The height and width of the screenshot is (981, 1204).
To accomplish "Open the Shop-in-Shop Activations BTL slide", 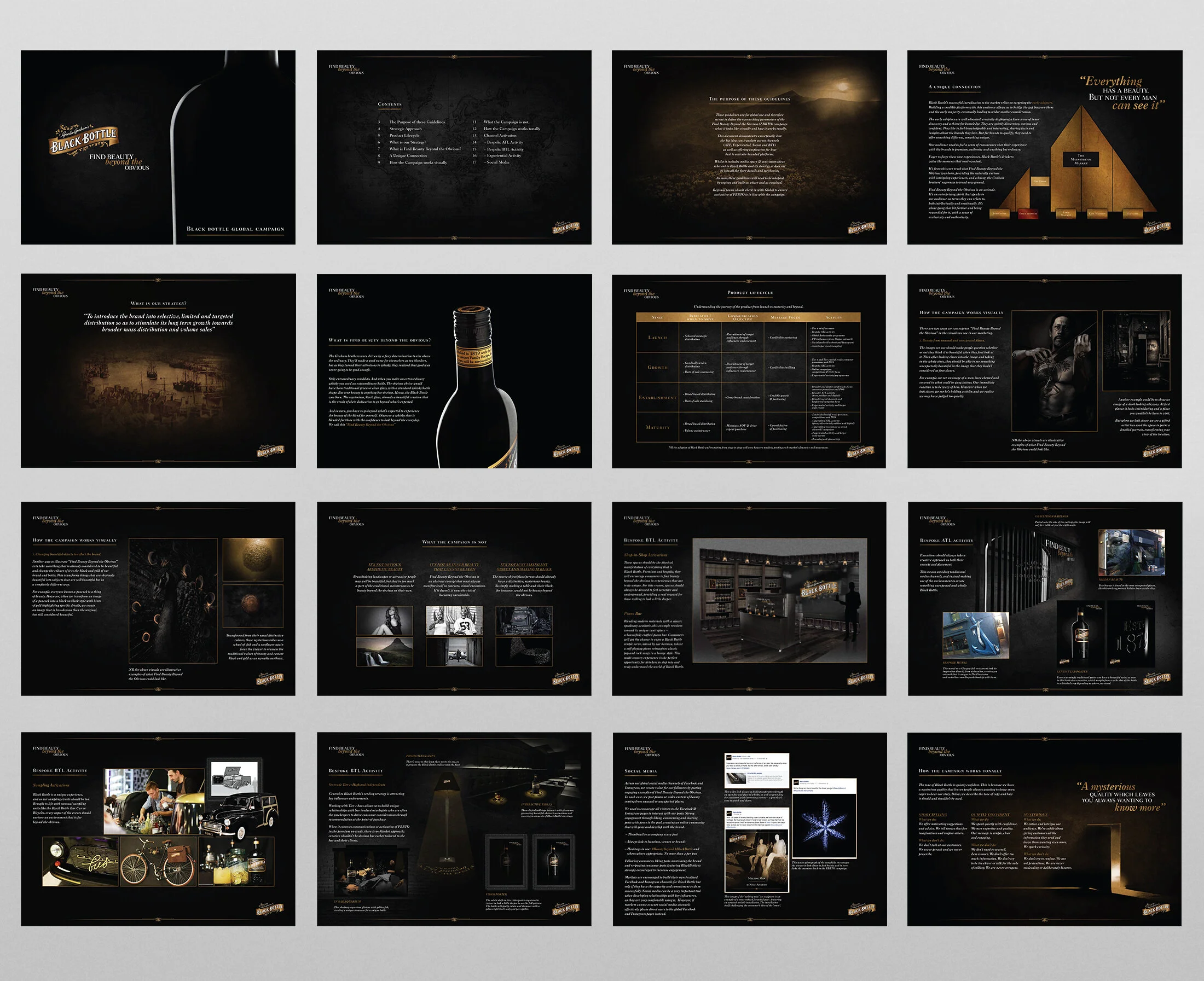I will 749,599.
